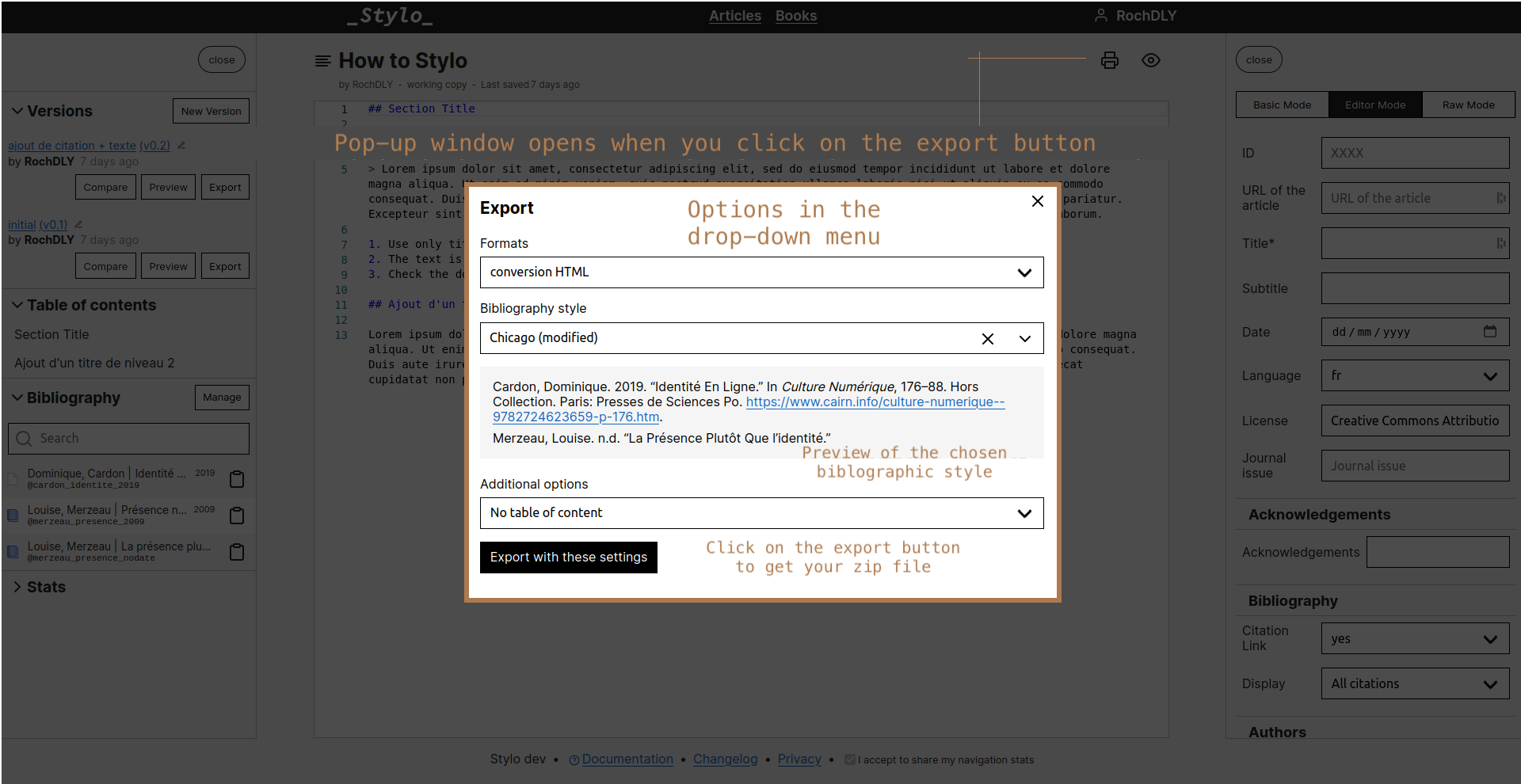
Task: Preview the initial v0.1 version
Action: [x=168, y=266]
